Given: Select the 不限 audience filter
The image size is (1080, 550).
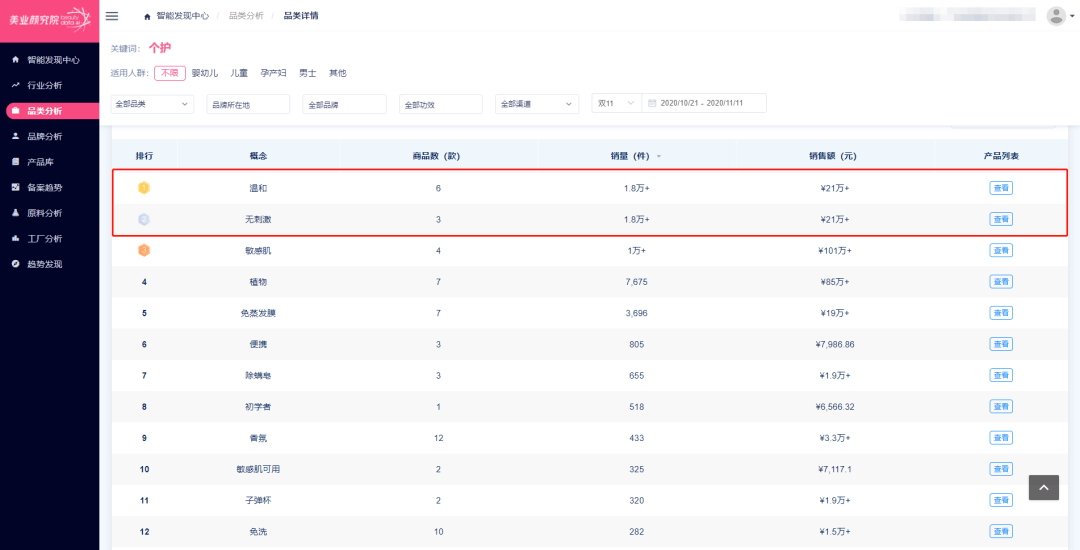Looking at the screenshot, I should tap(169, 73).
